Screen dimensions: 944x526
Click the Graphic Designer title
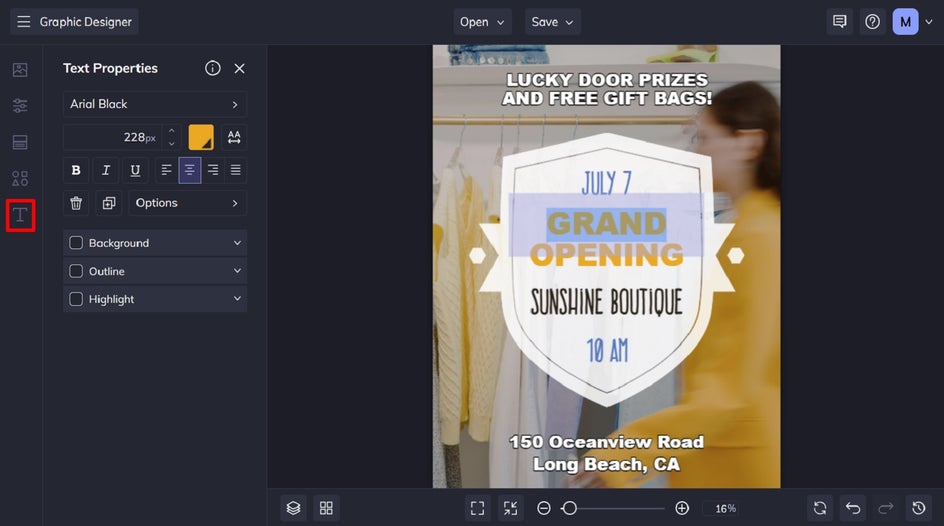85,22
